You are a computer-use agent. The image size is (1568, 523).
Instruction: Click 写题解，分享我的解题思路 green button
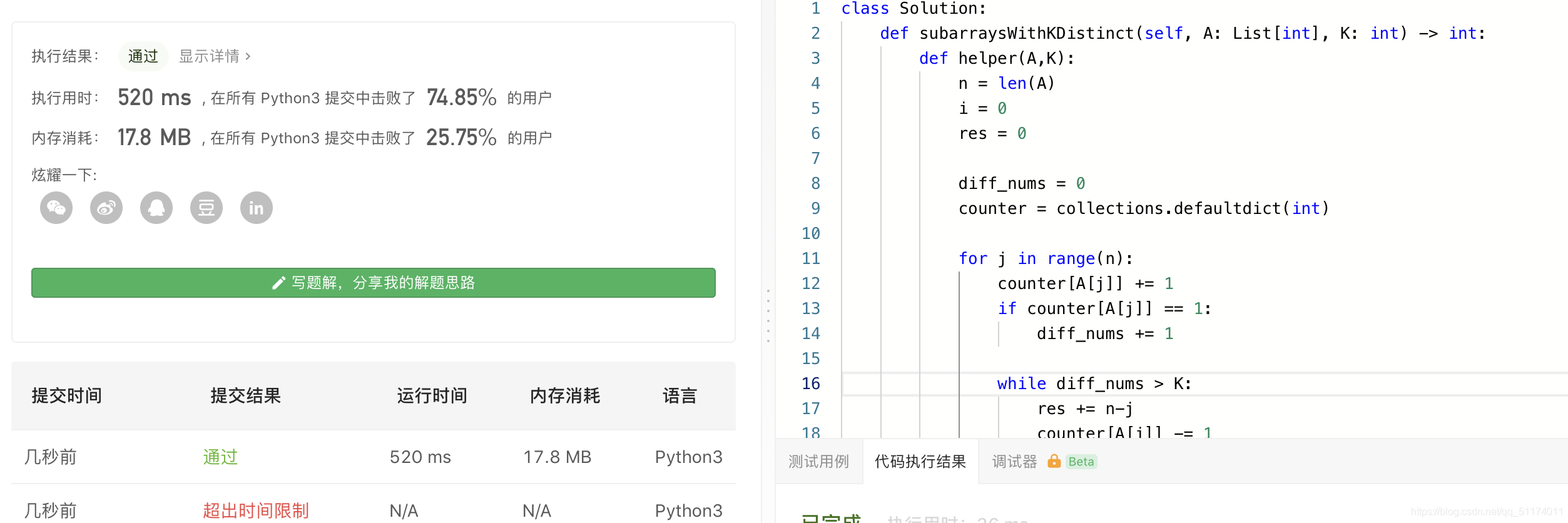(374, 283)
